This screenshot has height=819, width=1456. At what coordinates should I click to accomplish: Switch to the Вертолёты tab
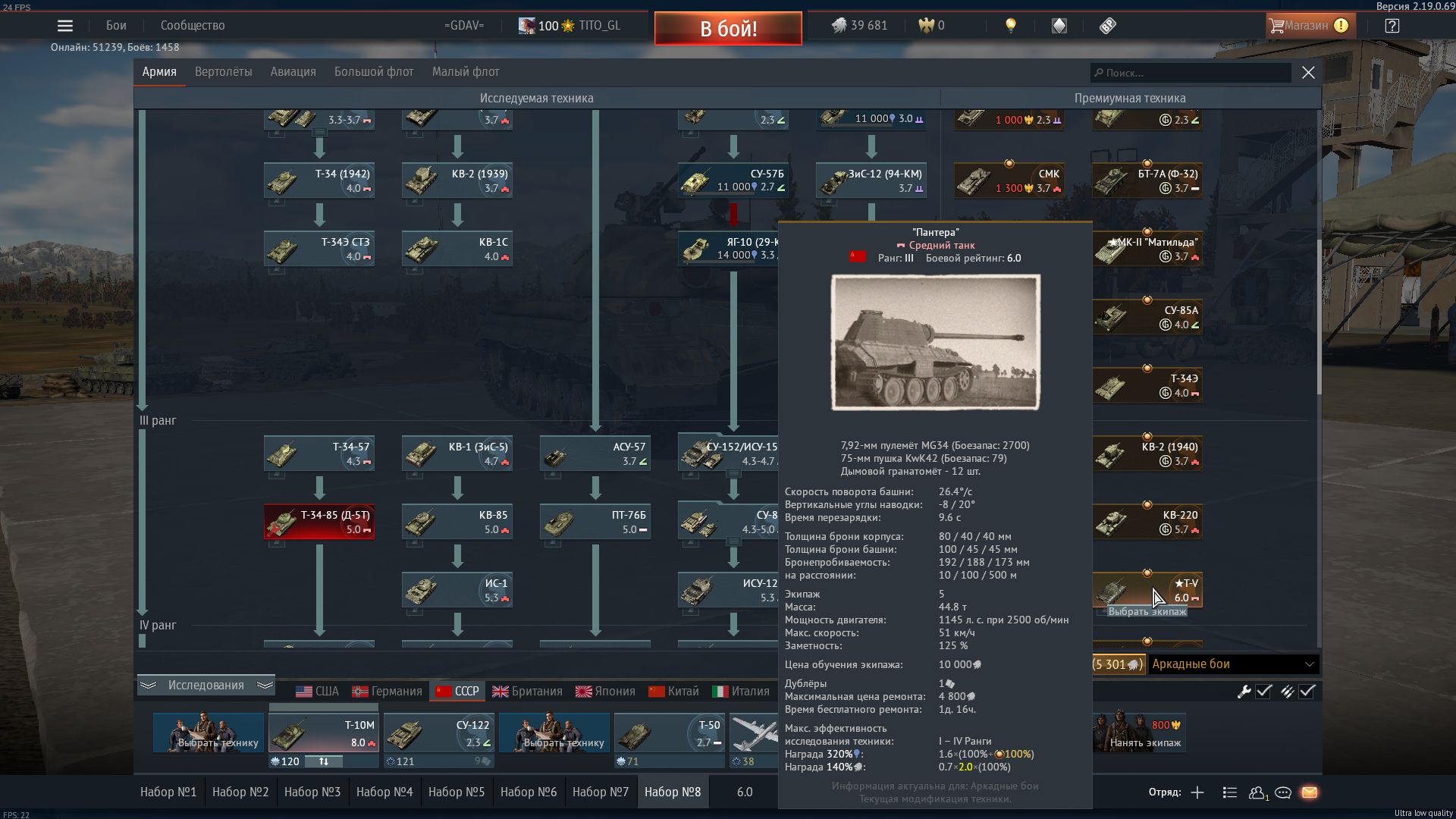pyautogui.click(x=223, y=72)
